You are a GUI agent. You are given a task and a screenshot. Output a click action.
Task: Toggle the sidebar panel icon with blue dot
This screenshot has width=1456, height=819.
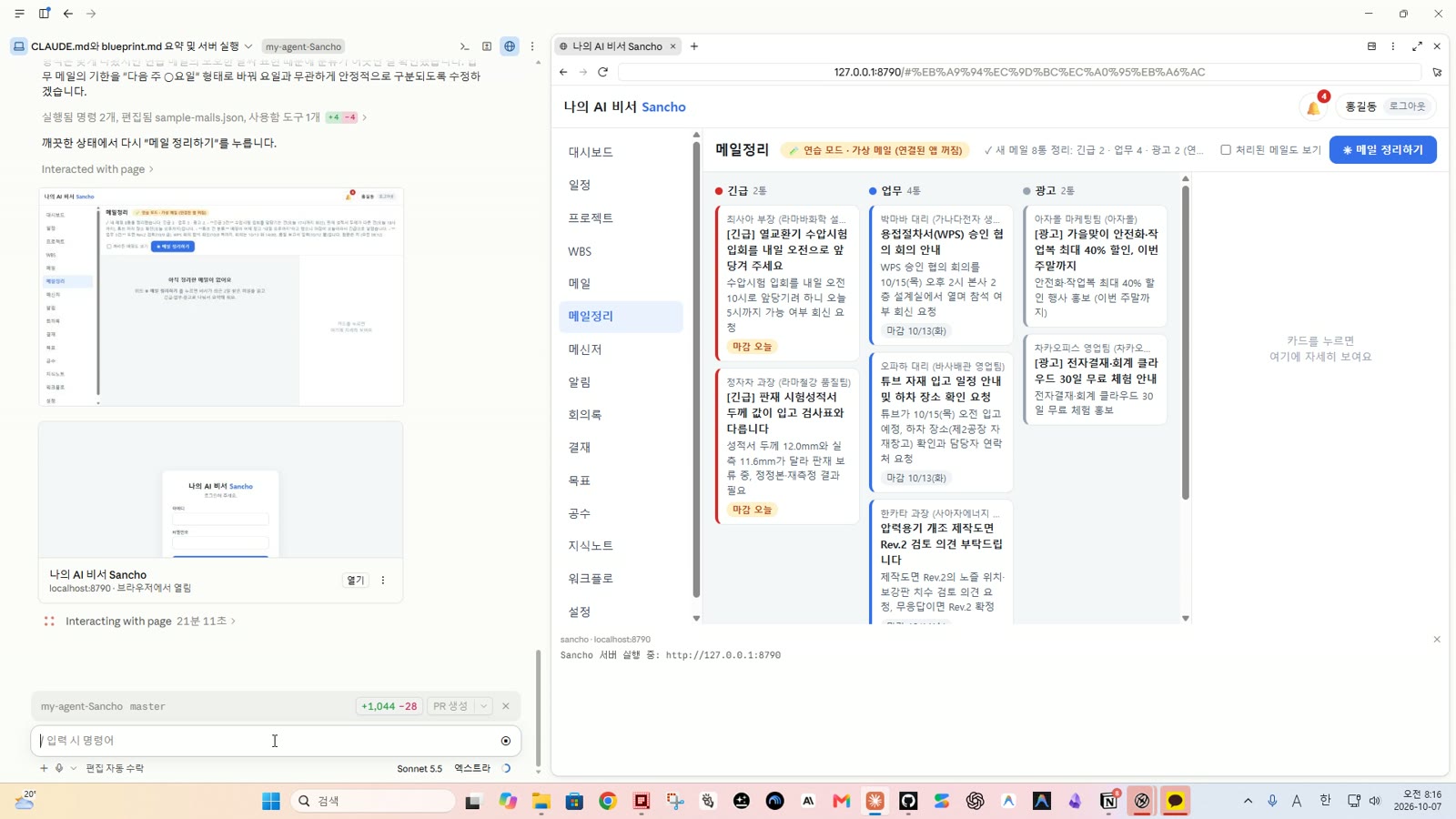click(x=44, y=14)
